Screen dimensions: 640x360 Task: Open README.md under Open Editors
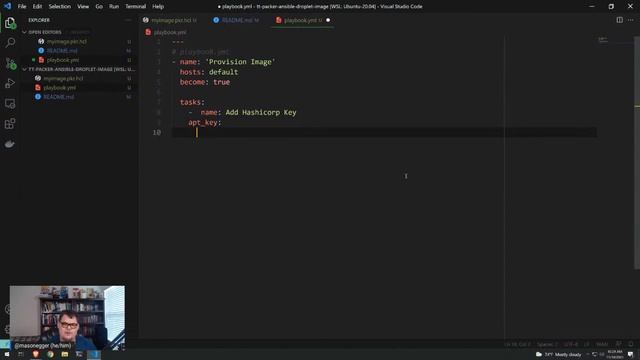(x=62, y=51)
